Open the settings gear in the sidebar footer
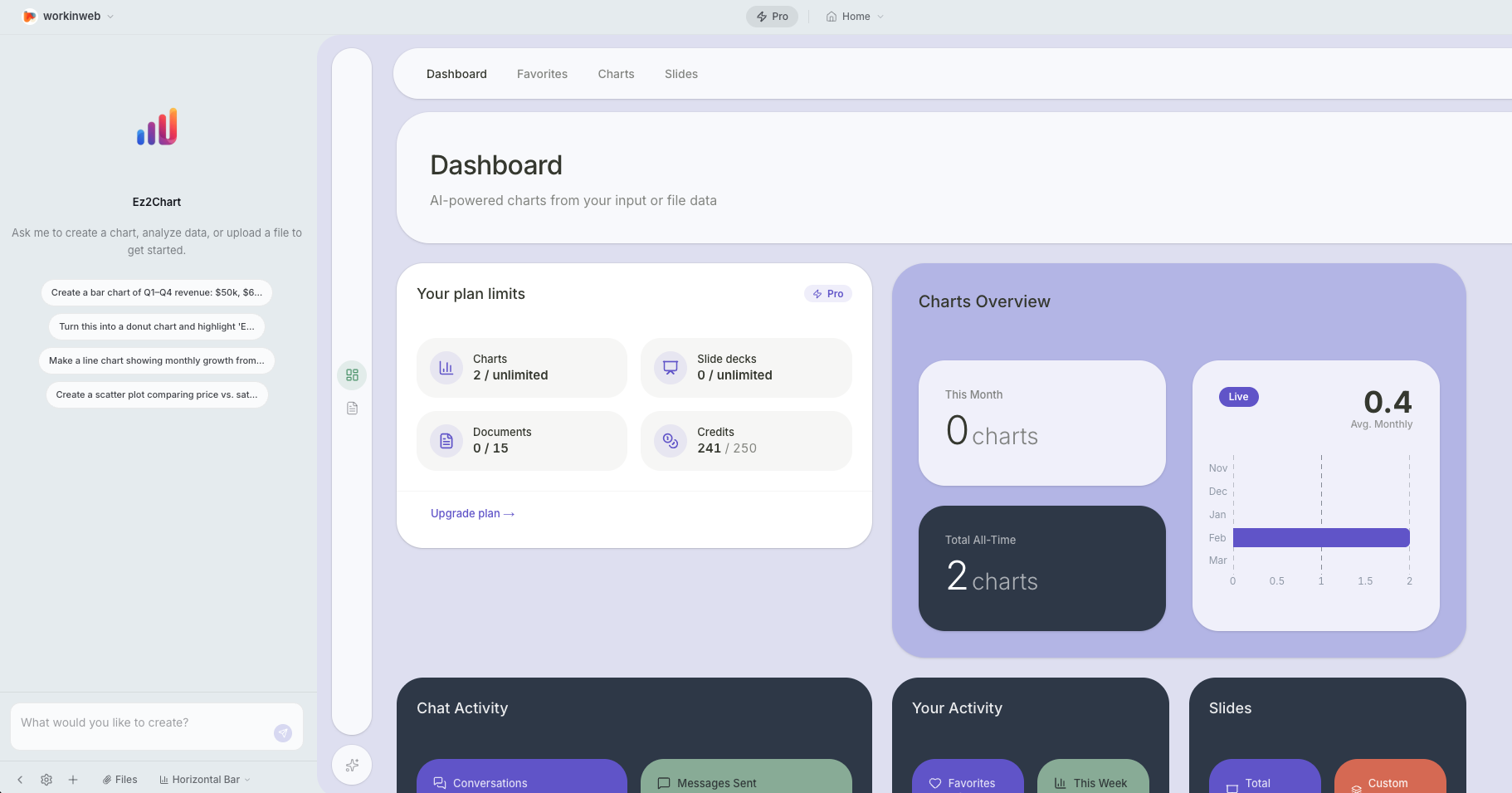Screen dimensions: 1512x793 point(46,779)
